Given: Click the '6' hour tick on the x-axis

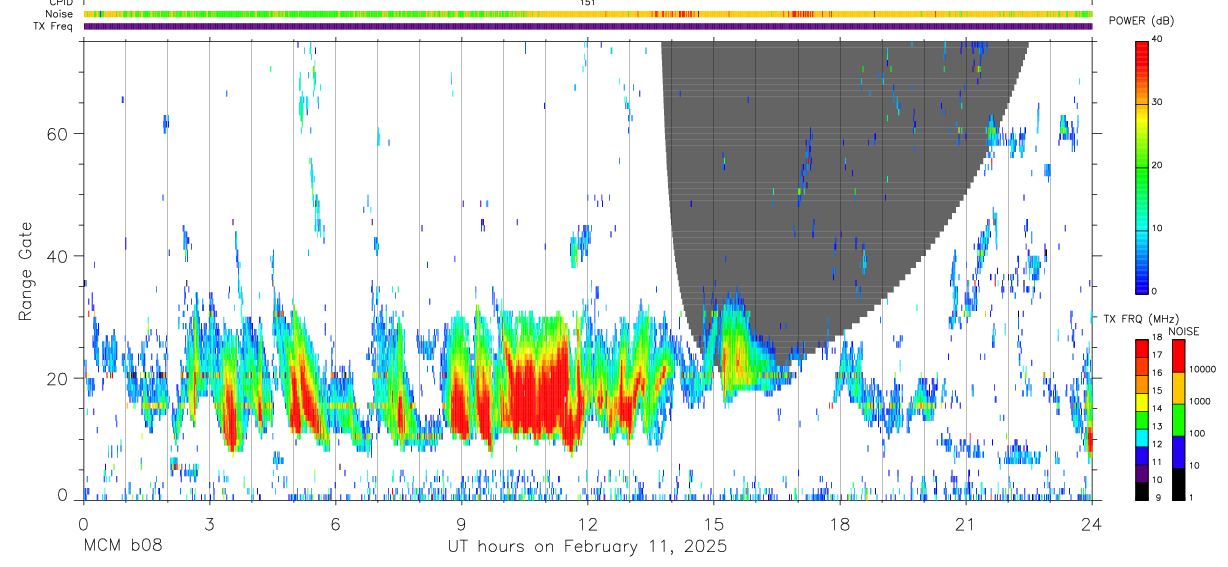Looking at the screenshot, I should point(336,524).
